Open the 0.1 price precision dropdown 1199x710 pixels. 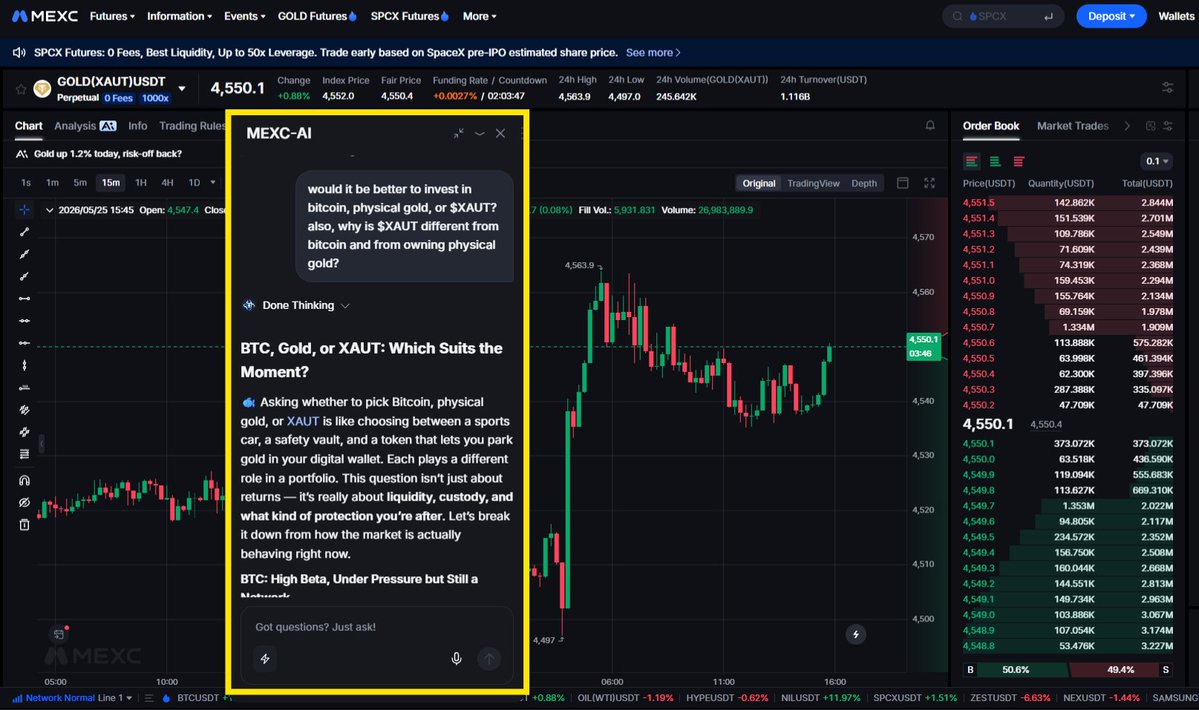click(1156, 161)
